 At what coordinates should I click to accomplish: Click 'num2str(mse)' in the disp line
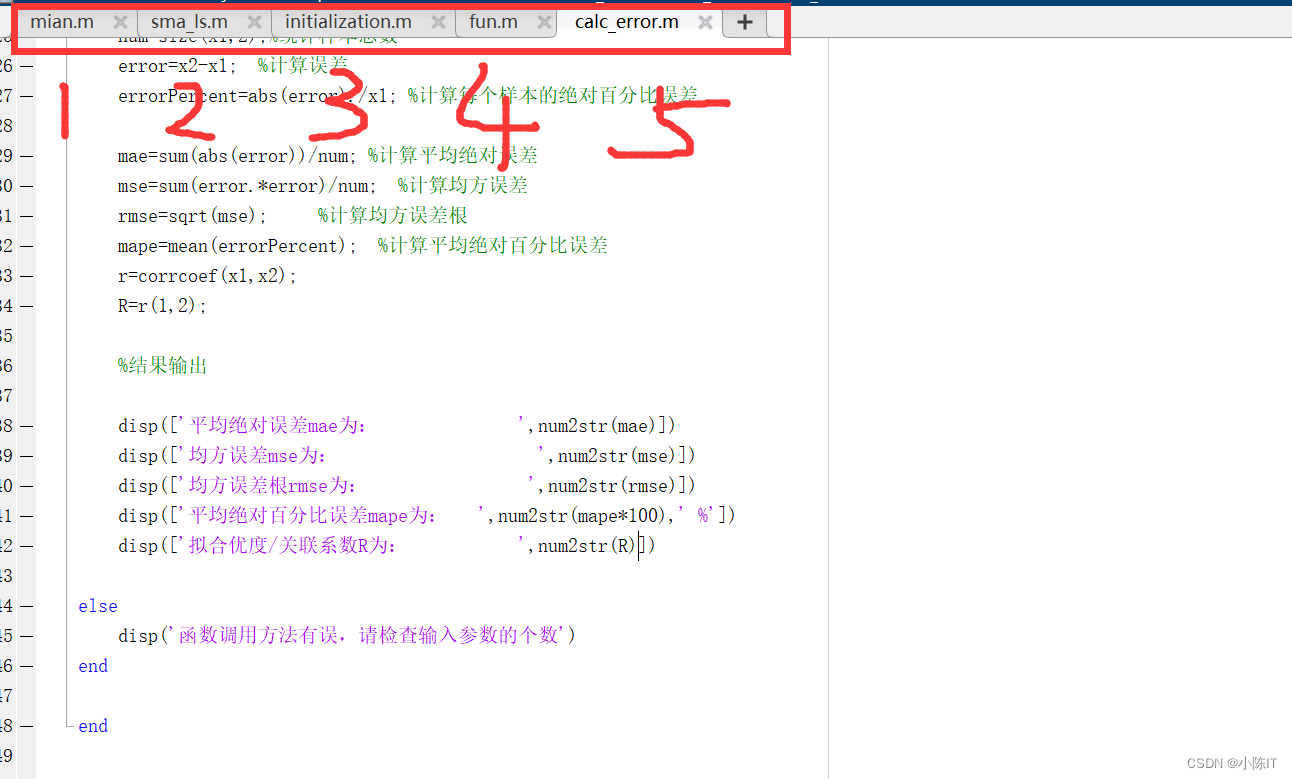[x=617, y=456]
